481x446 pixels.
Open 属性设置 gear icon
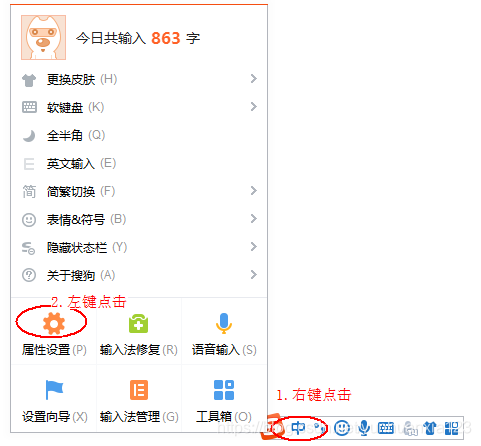tap(54, 323)
